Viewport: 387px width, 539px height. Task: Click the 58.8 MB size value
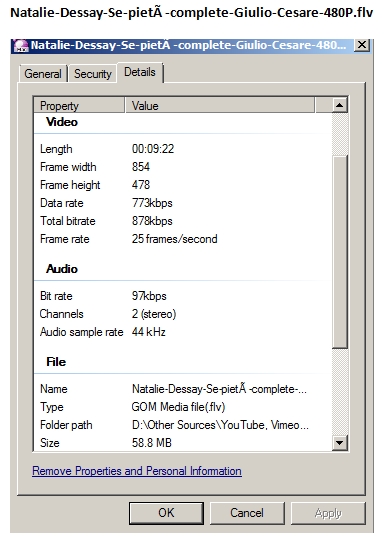tap(152, 443)
